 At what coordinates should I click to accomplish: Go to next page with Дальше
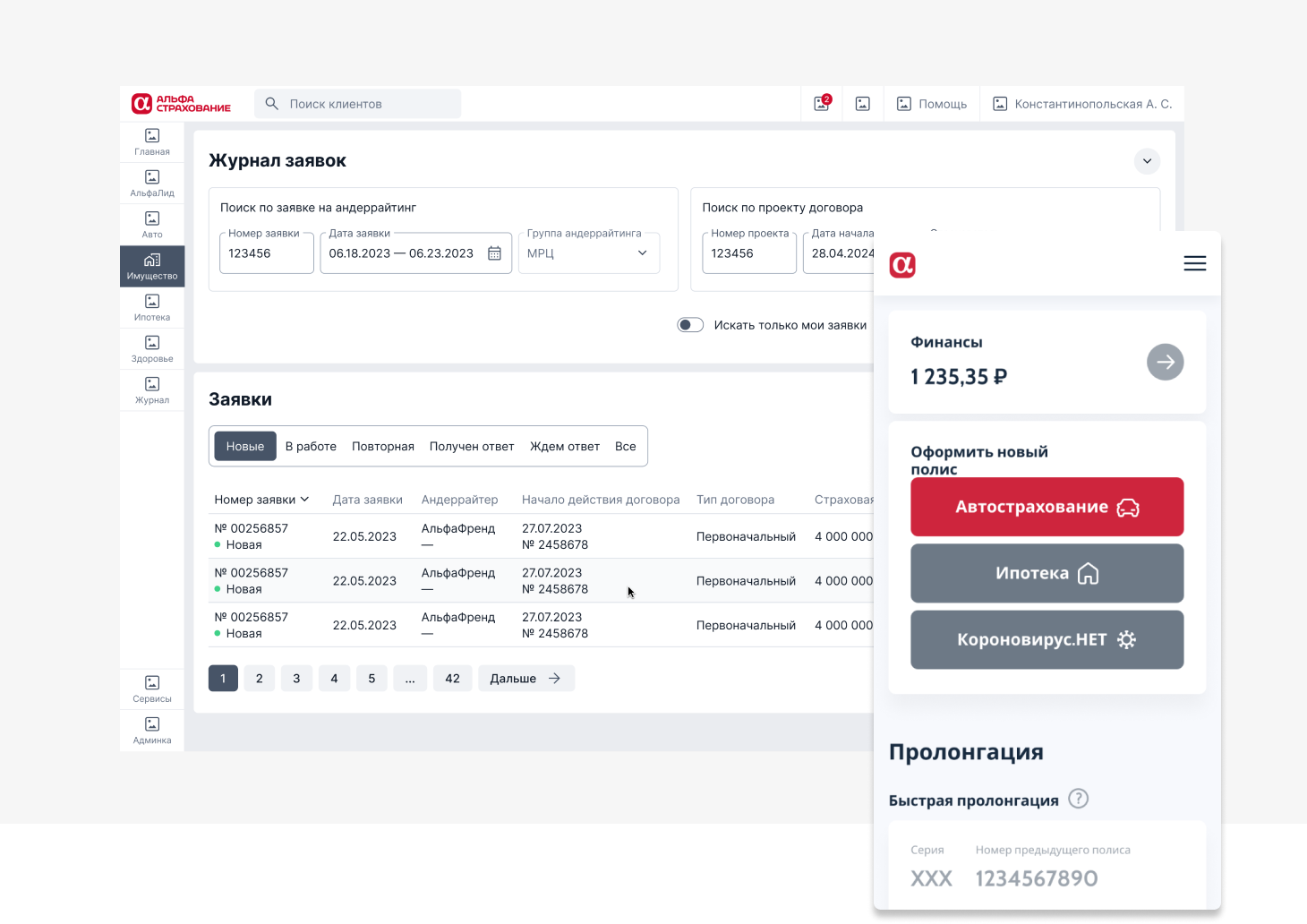click(x=526, y=679)
